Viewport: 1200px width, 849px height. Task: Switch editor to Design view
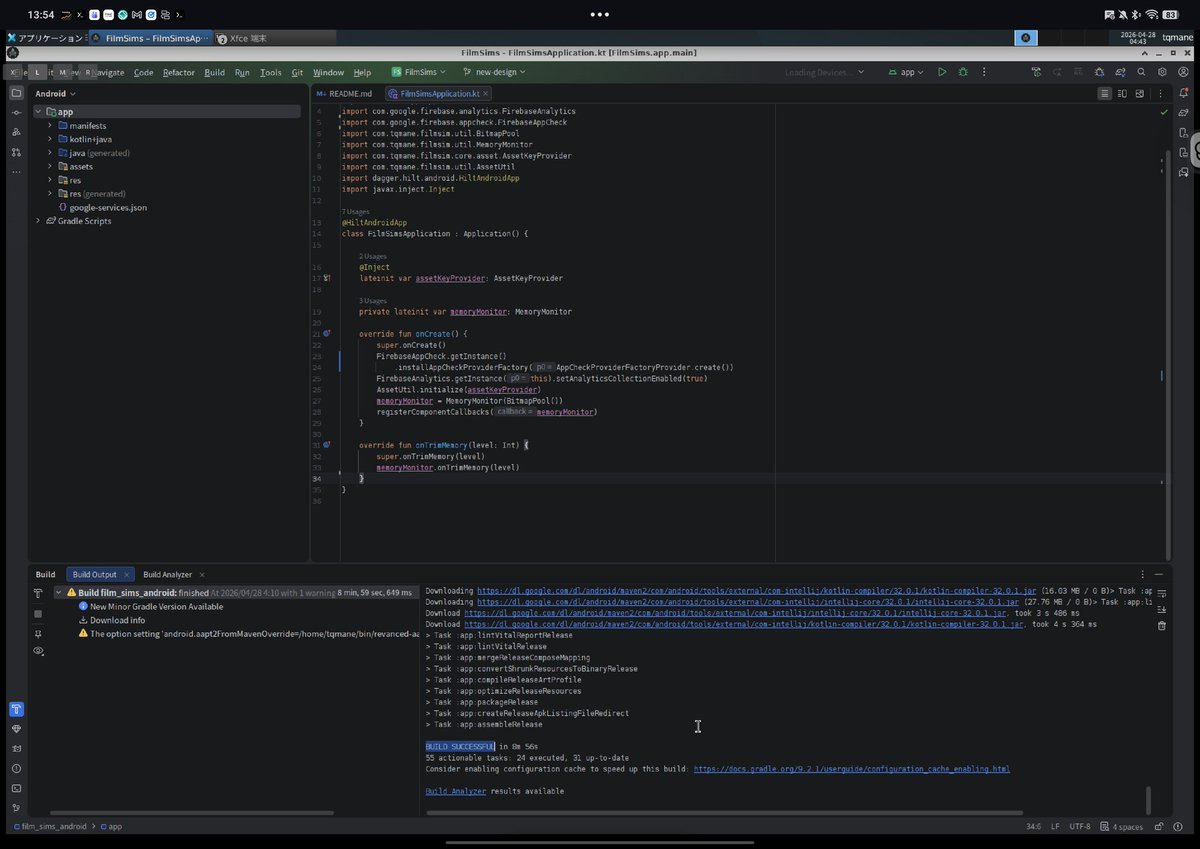[1138, 93]
